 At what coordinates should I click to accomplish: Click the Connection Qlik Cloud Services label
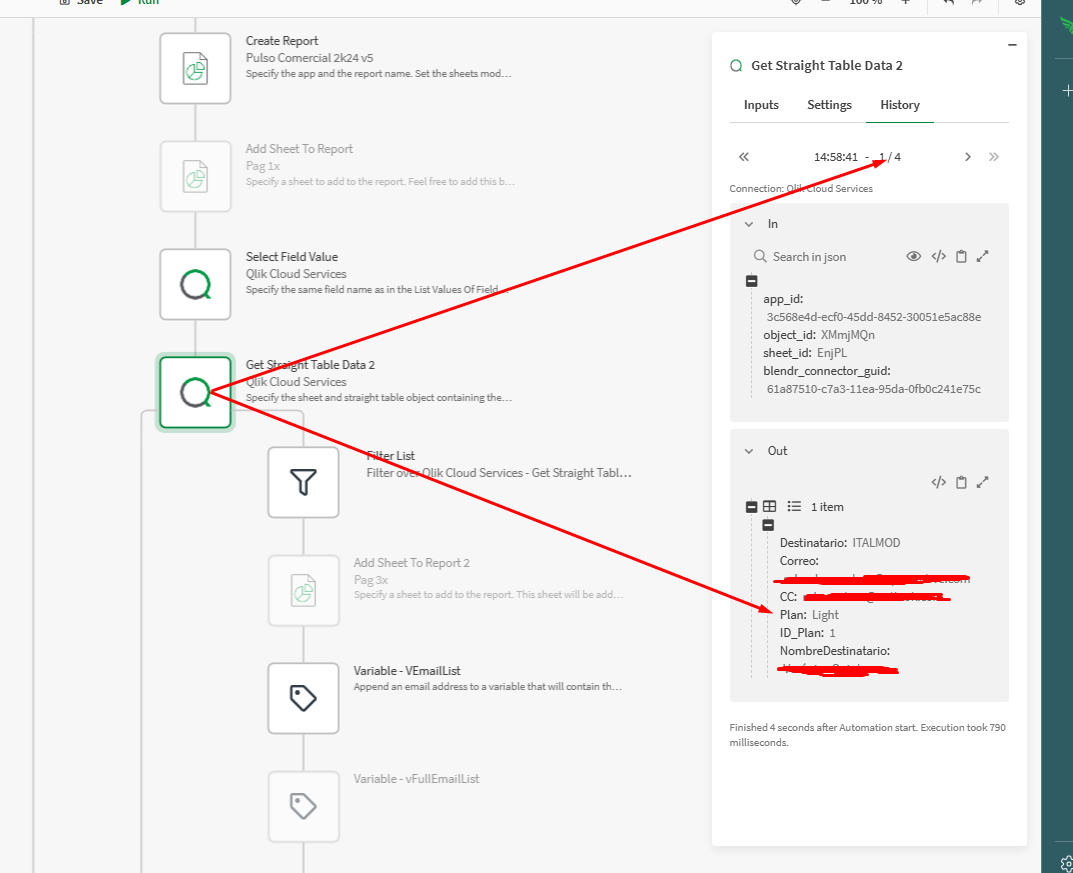coord(801,189)
